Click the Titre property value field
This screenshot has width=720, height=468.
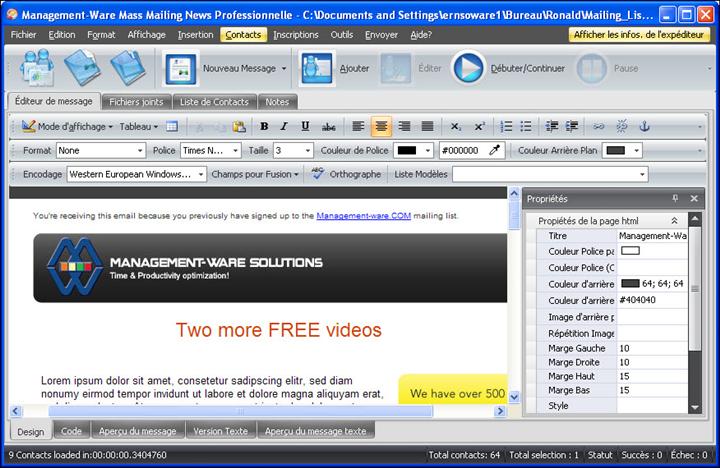click(652, 236)
